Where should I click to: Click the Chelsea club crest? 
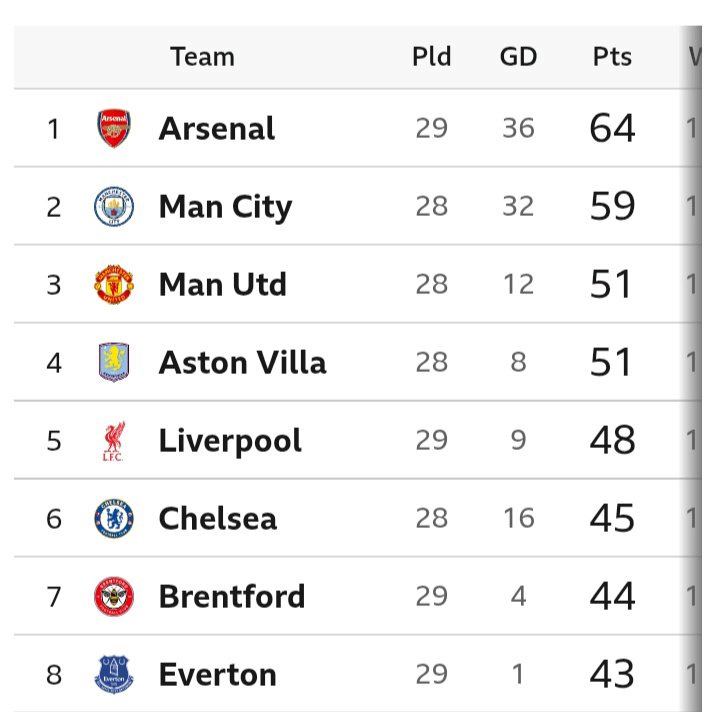pyautogui.click(x=113, y=519)
